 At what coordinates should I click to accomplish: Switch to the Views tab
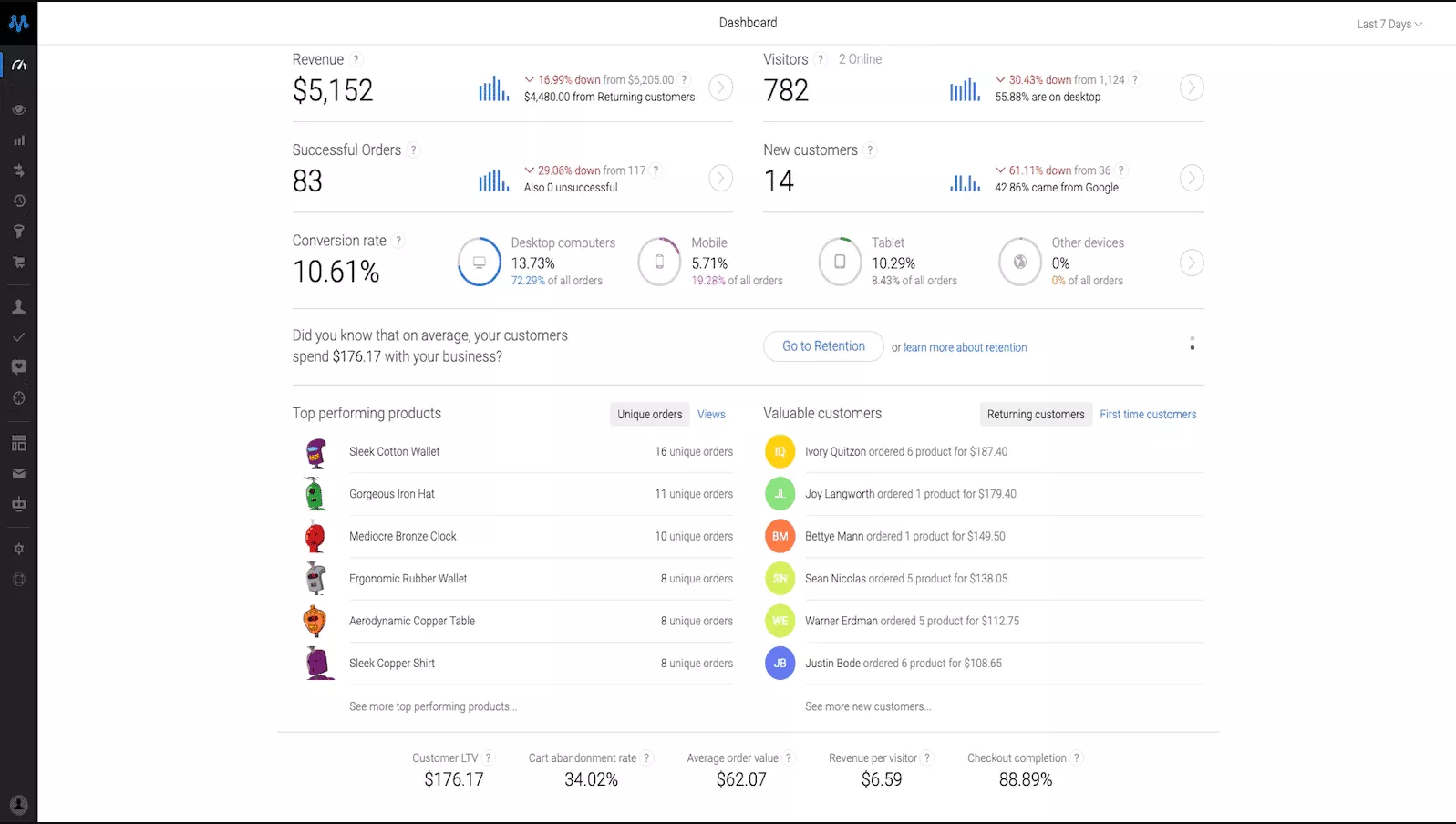(711, 414)
